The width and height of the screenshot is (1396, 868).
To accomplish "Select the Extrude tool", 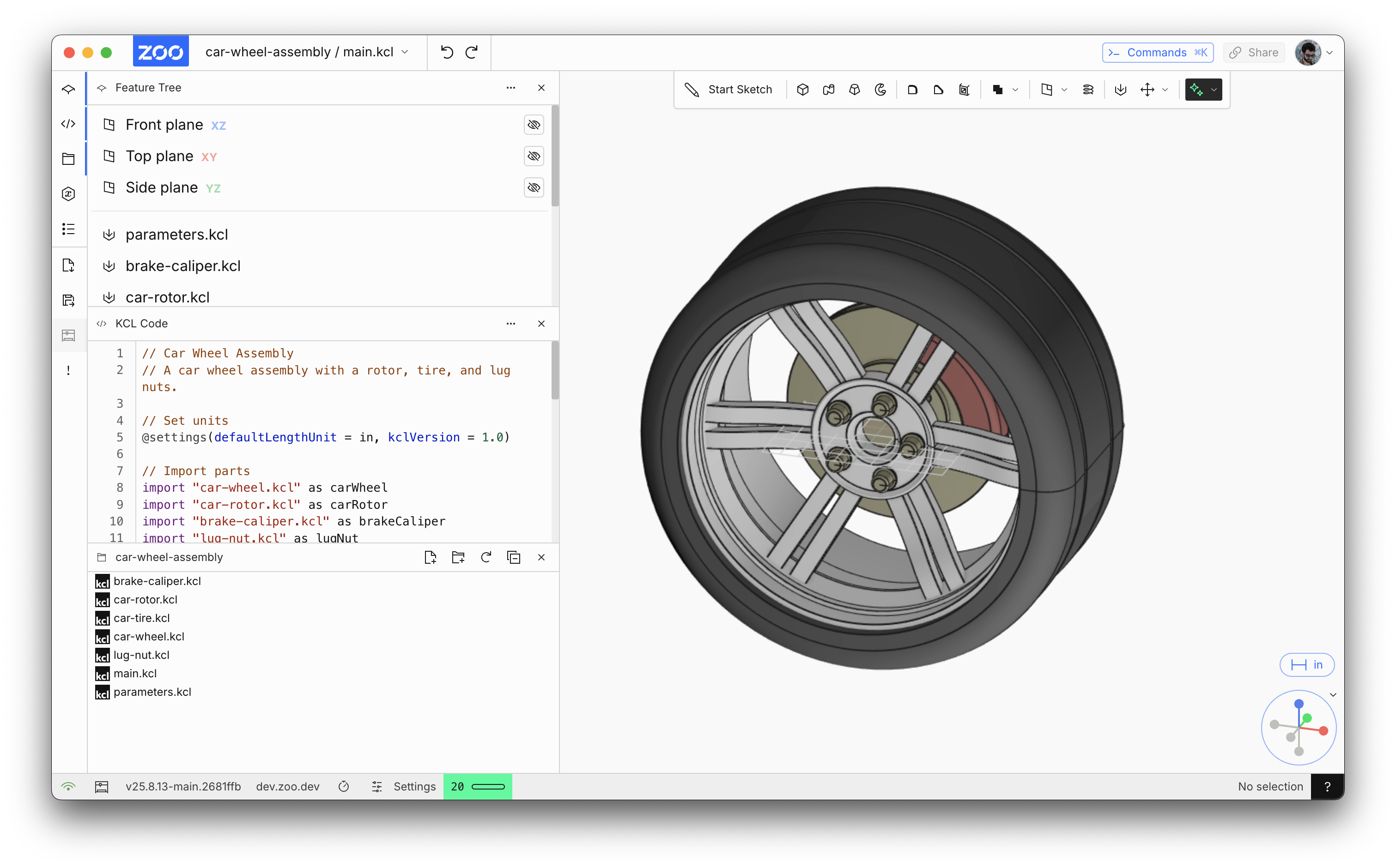I will (802, 90).
